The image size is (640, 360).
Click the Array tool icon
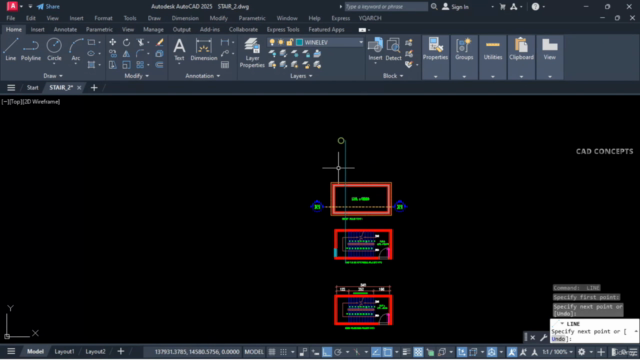pos(140,64)
